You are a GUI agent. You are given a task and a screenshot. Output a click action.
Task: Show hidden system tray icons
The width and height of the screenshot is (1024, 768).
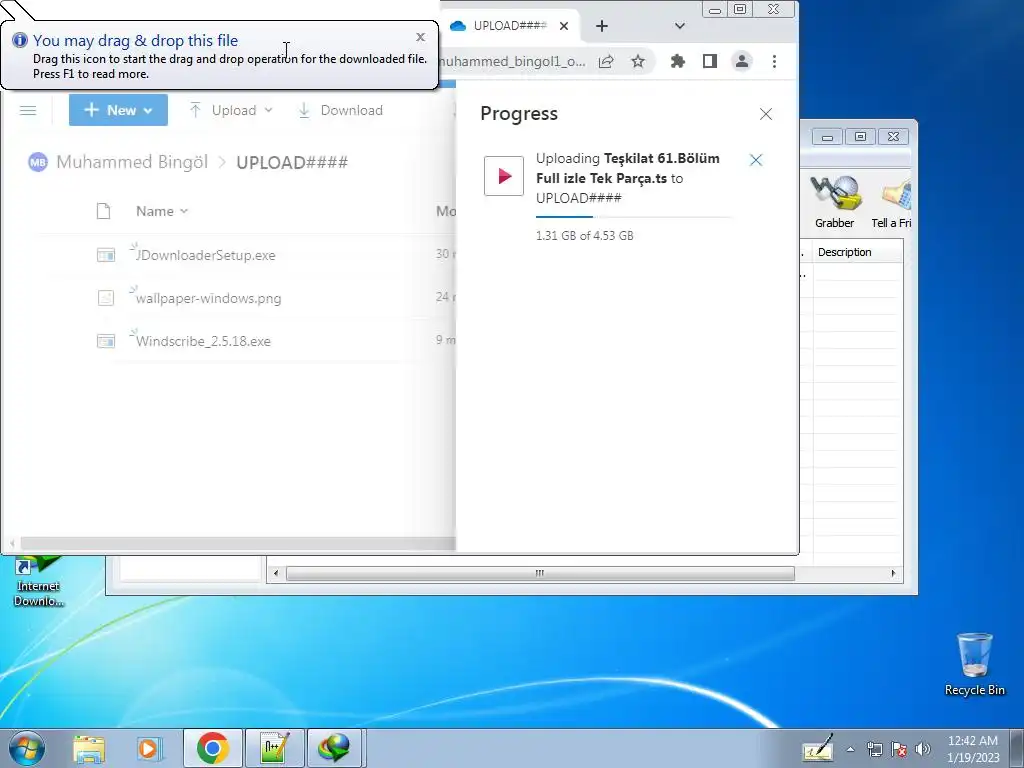pyautogui.click(x=850, y=749)
